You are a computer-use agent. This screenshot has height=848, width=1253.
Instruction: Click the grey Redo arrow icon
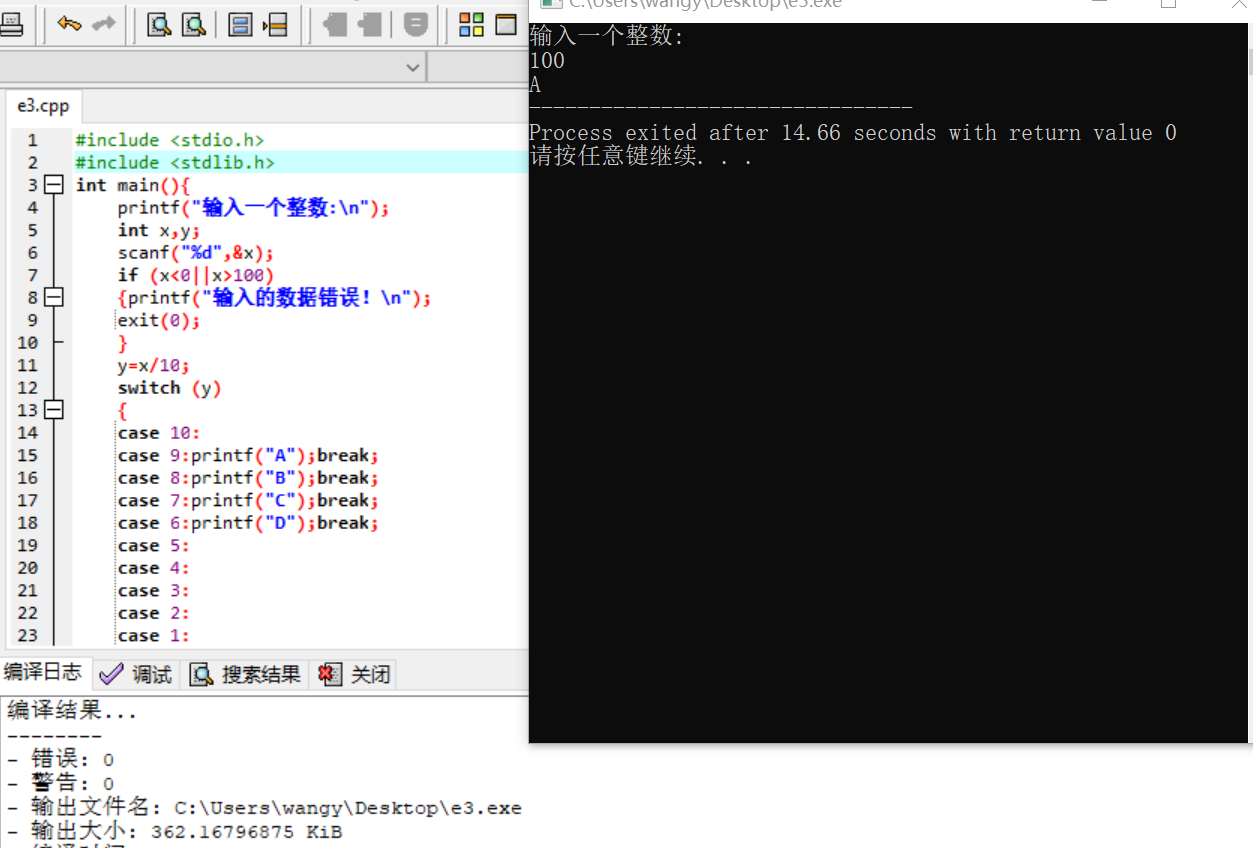point(104,24)
